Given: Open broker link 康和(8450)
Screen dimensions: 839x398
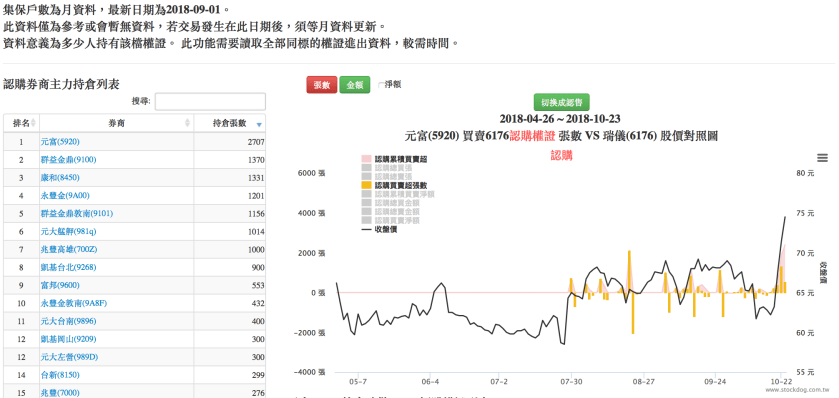Looking at the screenshot, I should [60, 178].
